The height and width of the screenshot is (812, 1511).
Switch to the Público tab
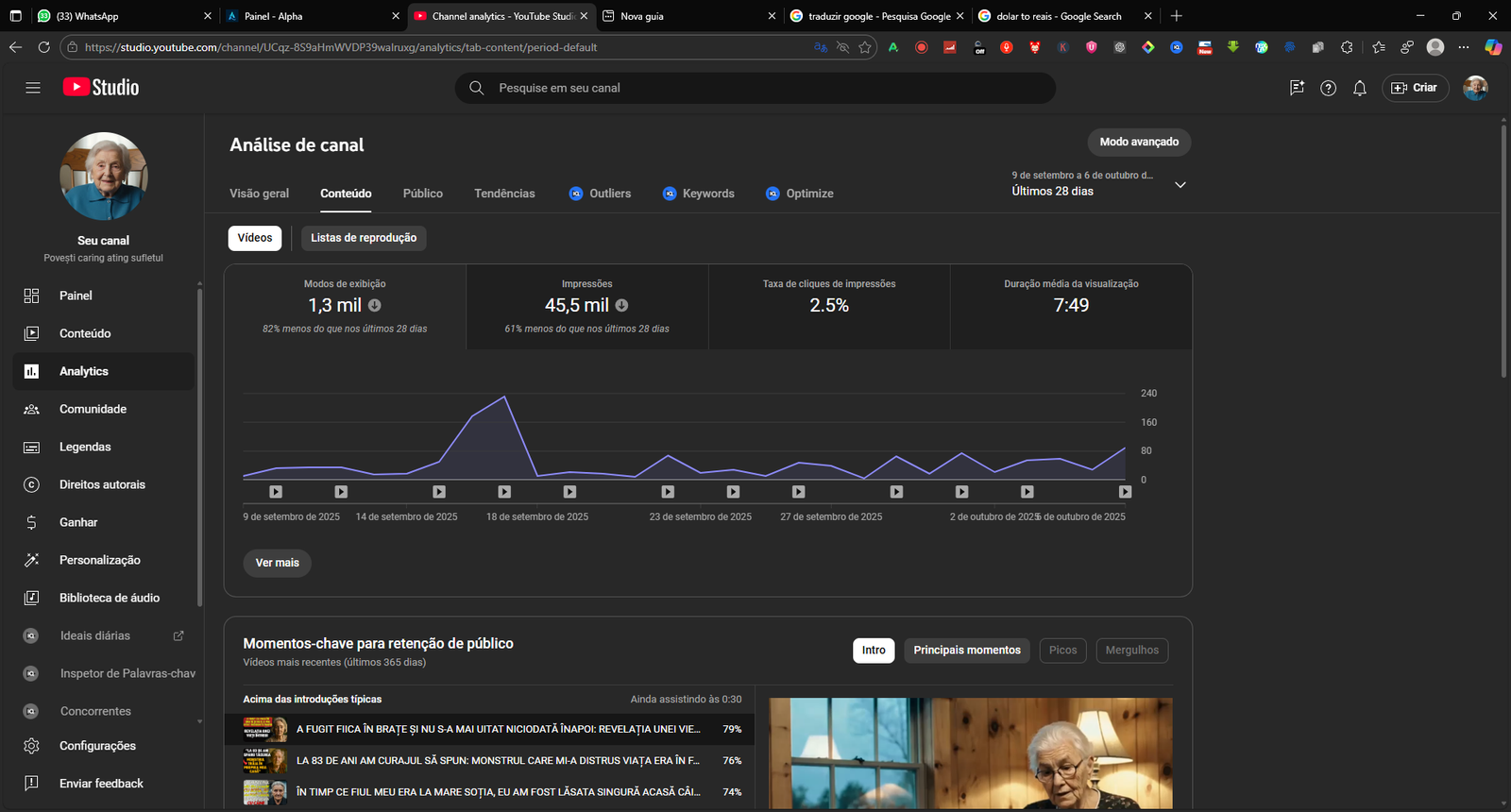[422, 194]
